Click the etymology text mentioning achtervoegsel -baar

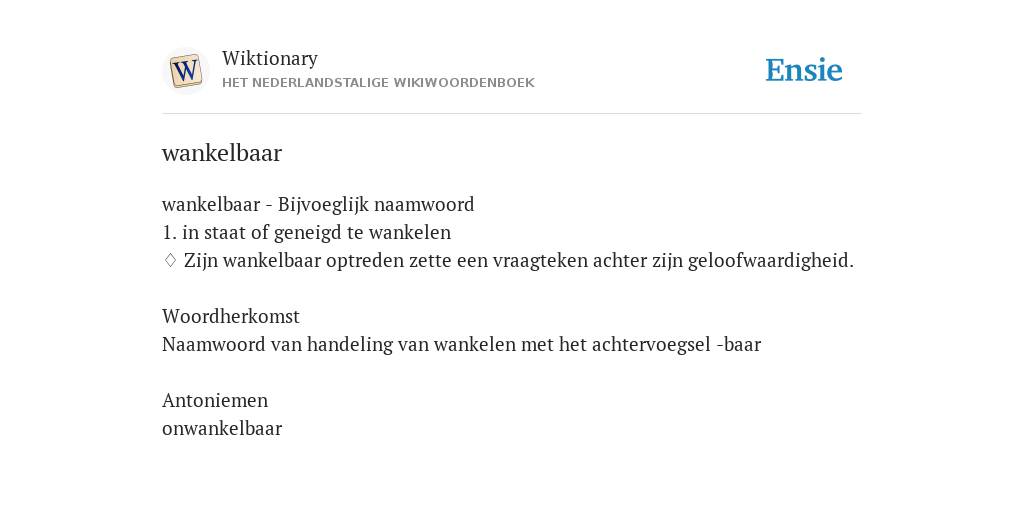coord(462,344)
